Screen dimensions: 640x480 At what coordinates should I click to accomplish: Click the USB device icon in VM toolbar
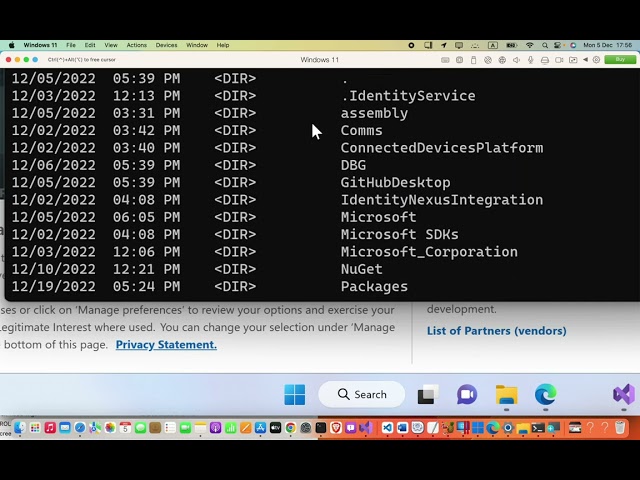point(473,60)
